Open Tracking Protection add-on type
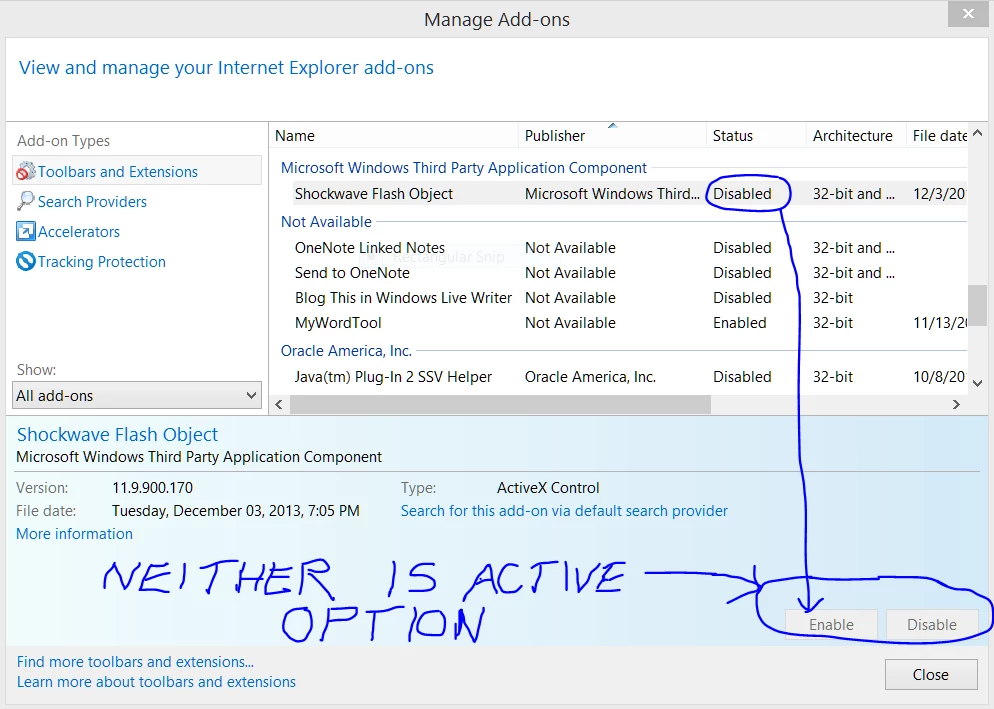This screenshot has width=994, height=709. [91, 261]
